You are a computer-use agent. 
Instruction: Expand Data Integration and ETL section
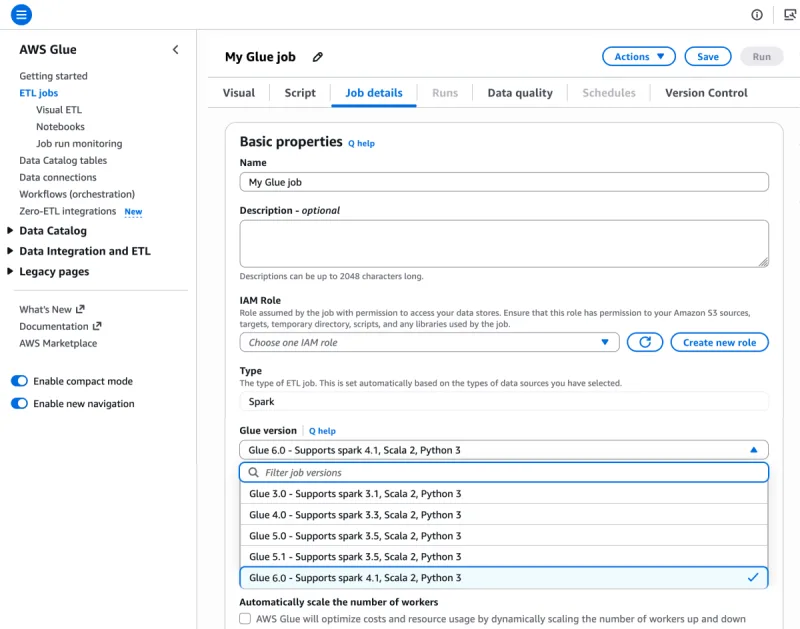(10, 251)
